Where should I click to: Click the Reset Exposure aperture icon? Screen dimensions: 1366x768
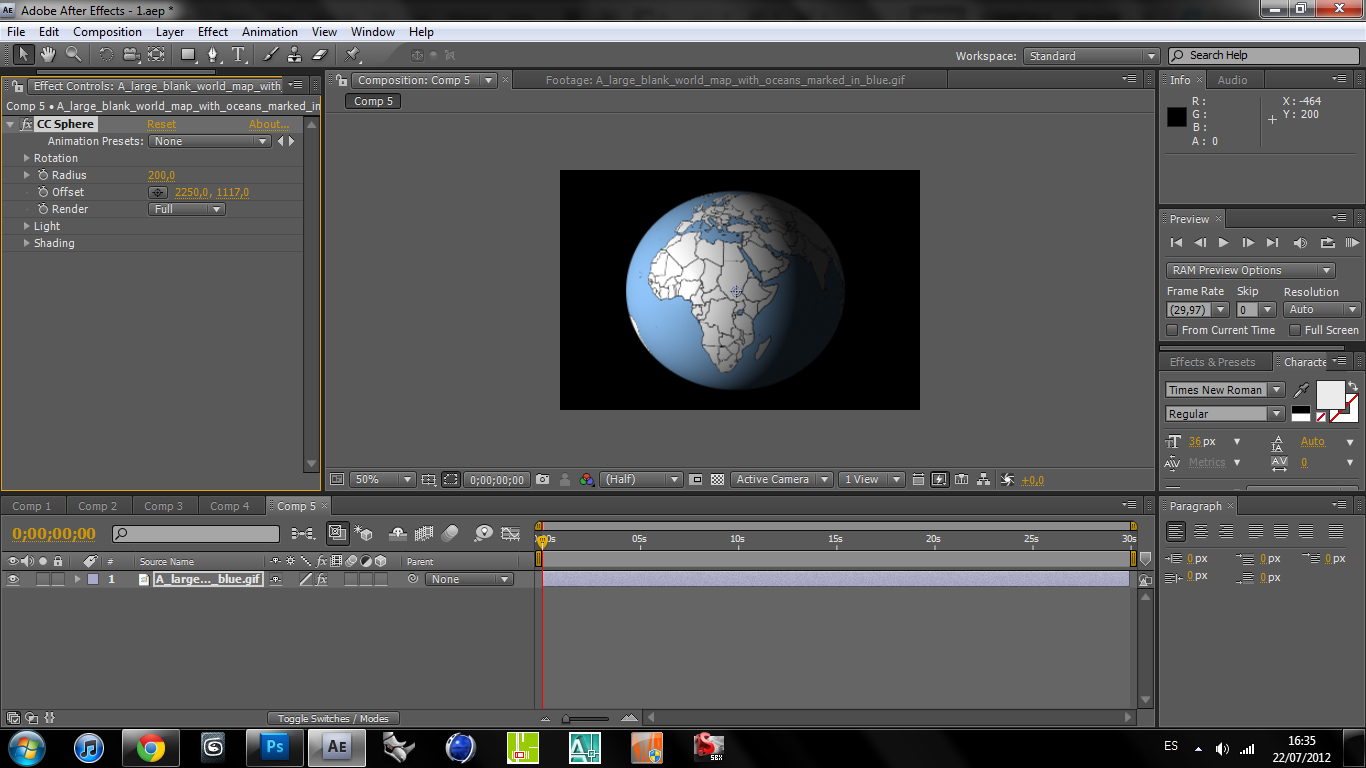(x=1008, y=480)
